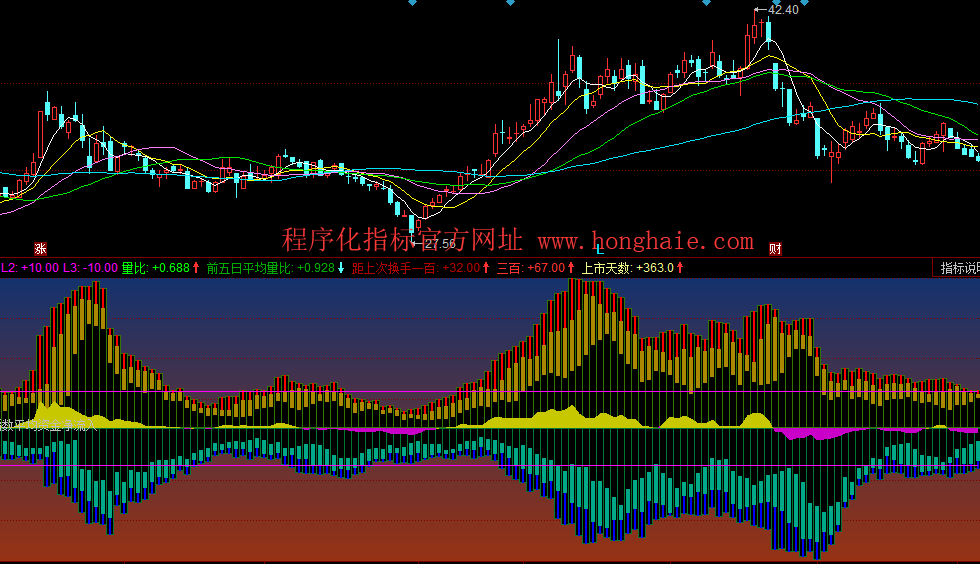The height and width of the screenshot is (564, 980).
Task: Select the L2 +10.00 indicator label
Action: tap(30, 268)
